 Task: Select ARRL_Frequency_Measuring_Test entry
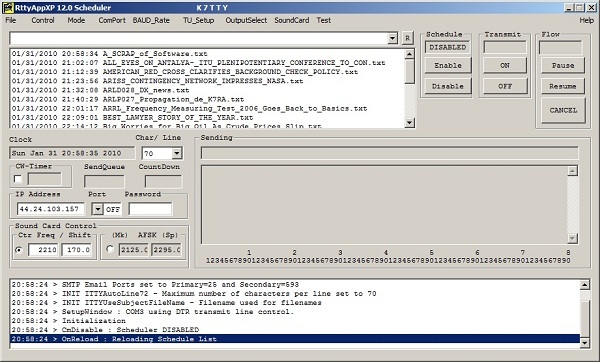click(x=208, y=109)
